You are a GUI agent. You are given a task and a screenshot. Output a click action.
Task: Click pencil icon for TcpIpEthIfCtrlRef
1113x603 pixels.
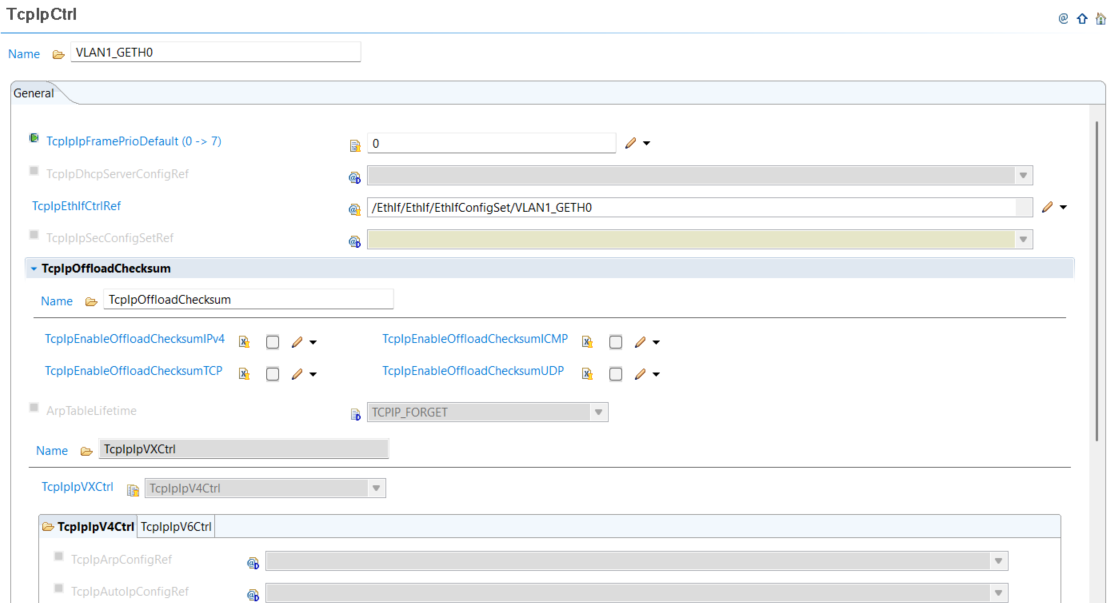1047,207
